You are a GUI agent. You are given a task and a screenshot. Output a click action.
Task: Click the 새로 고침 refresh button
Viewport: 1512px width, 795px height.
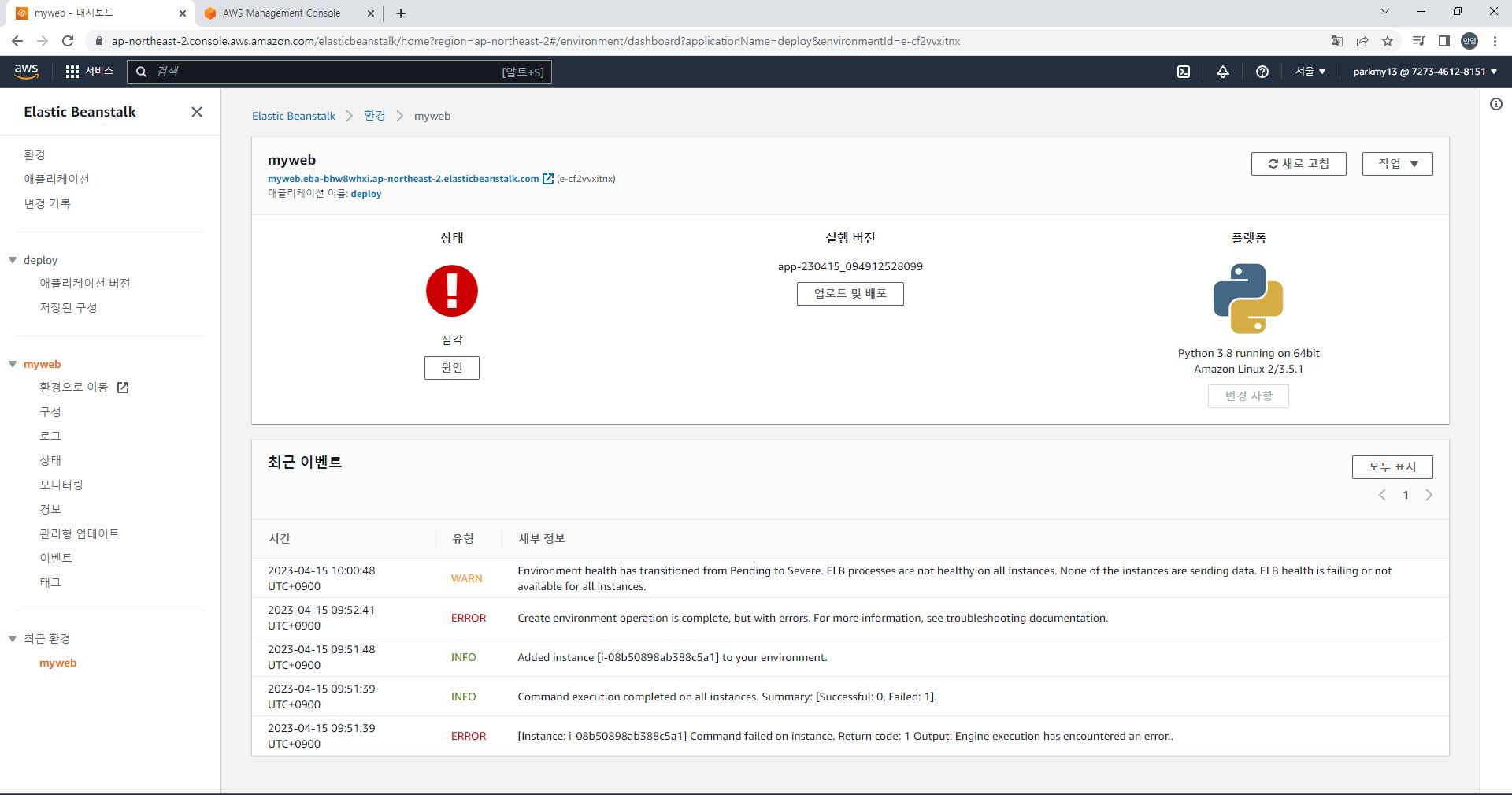click(x=1299, y=164)
